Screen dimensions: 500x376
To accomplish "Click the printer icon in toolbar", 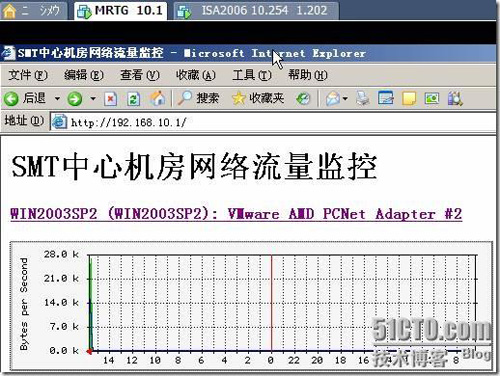I will pyautogui.click(x=362, y=98).
